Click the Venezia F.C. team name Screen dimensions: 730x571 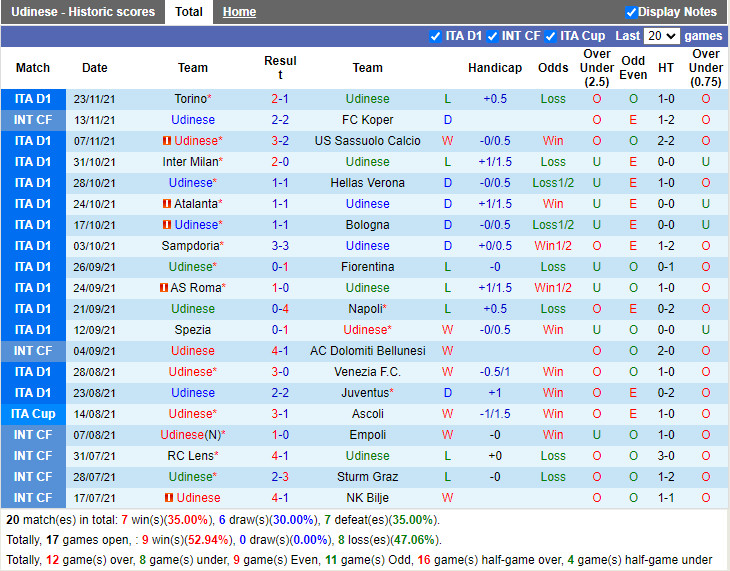[367, 372]
